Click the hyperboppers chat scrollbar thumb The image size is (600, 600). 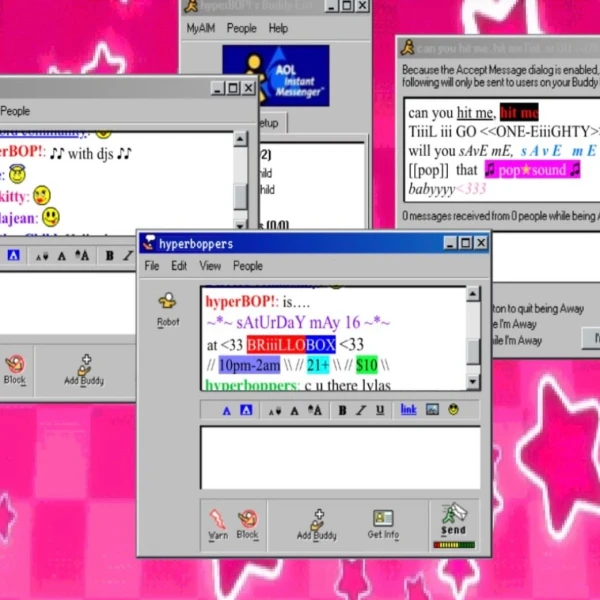[x=473, y=352]
